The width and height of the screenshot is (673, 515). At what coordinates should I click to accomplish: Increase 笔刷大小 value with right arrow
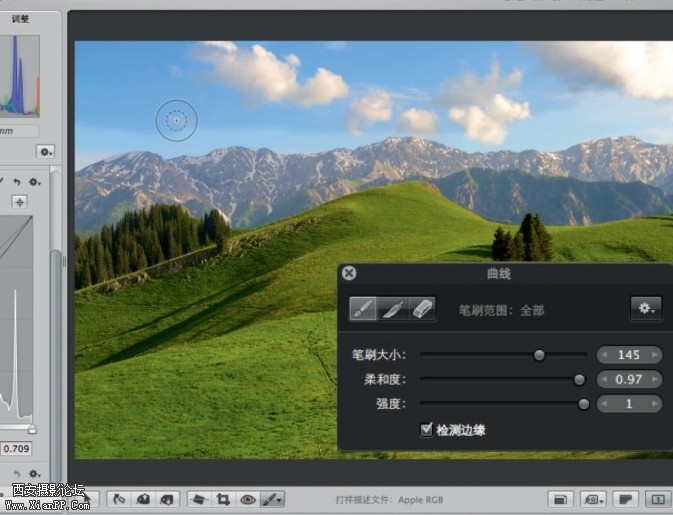tap(653, 355)
